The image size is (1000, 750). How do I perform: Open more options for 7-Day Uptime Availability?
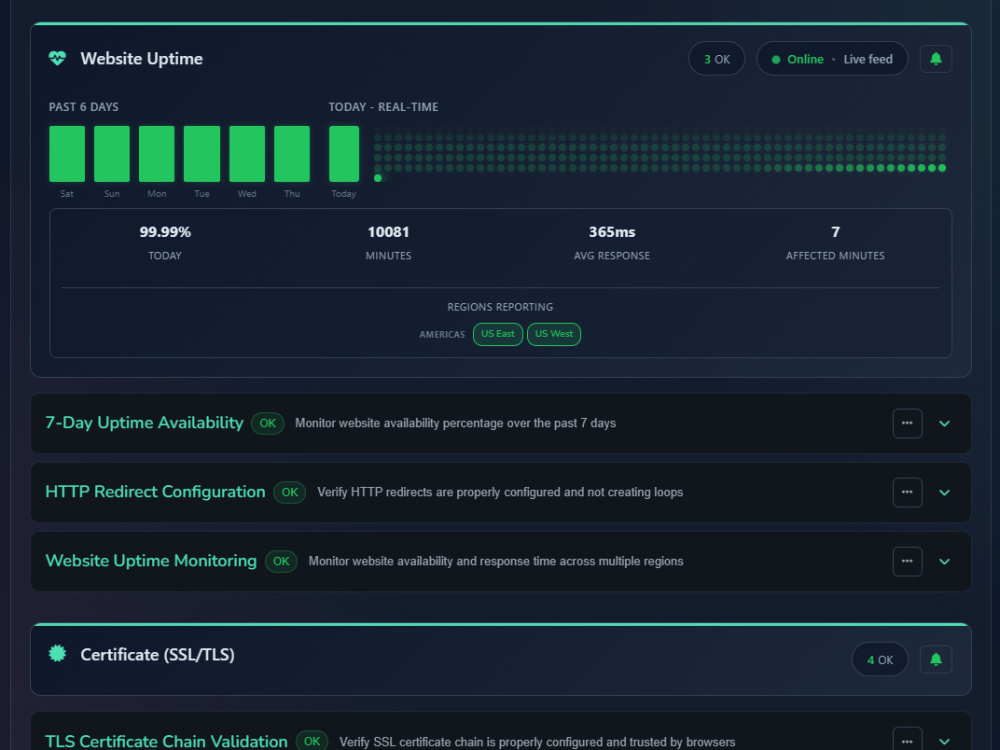click(907, 423)
